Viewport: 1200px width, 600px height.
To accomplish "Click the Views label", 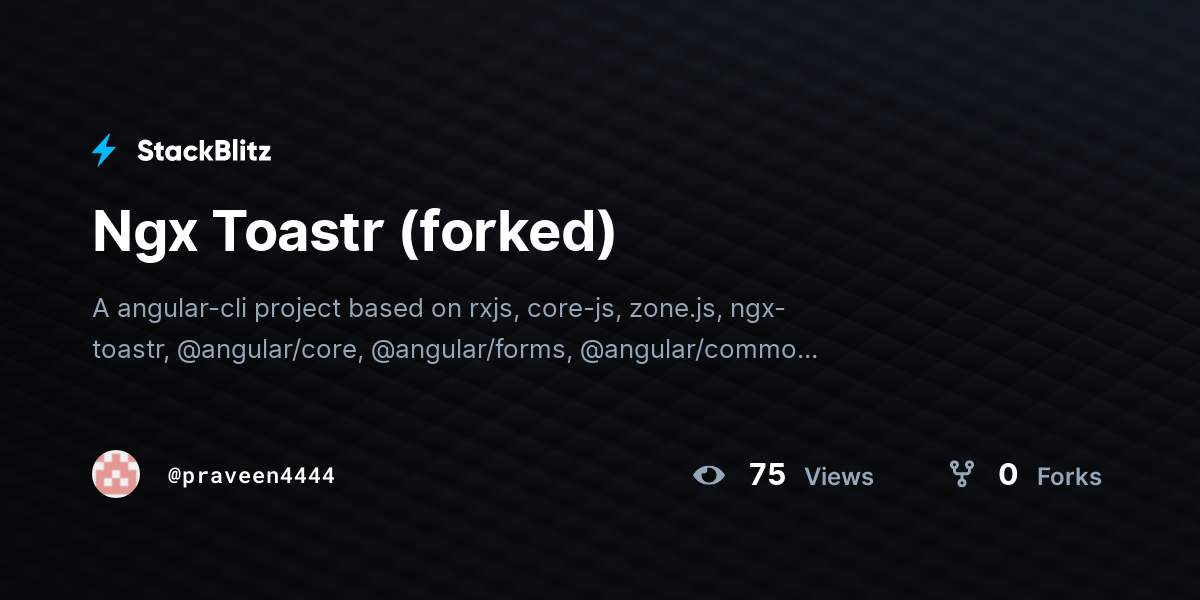I will 839,477.
